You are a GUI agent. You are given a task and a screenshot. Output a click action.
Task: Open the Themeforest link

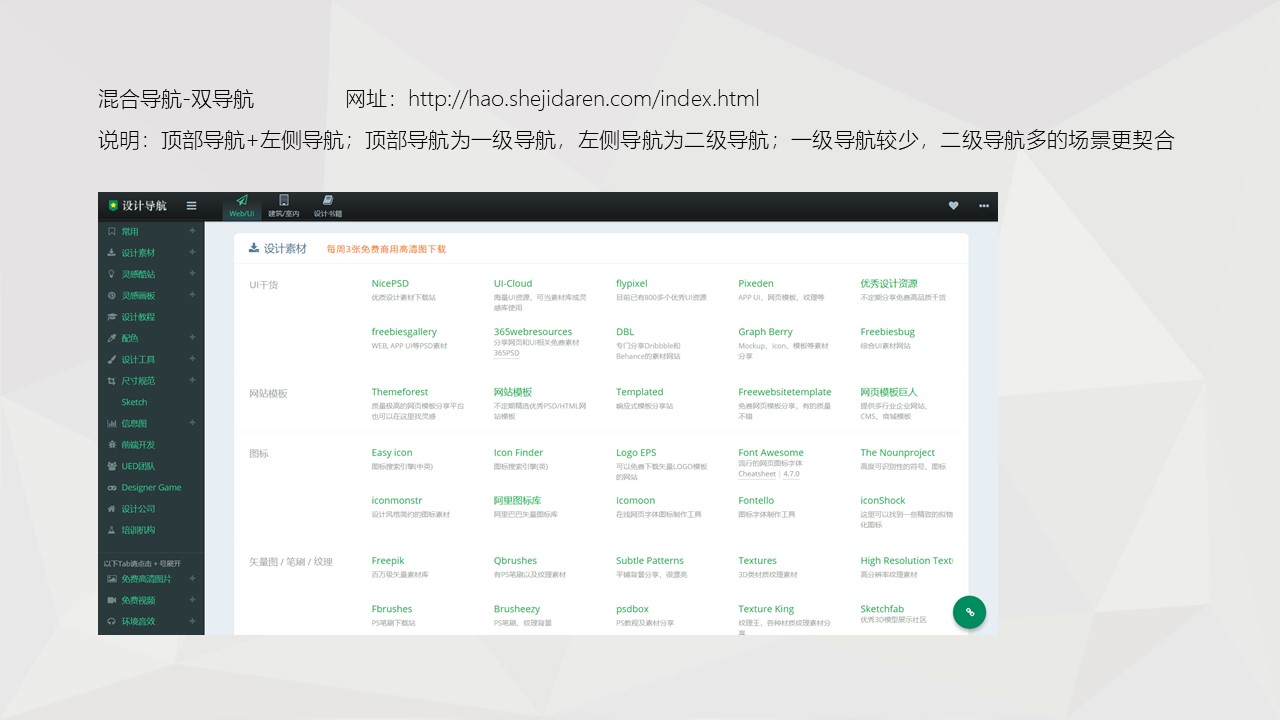pos(400,392)
